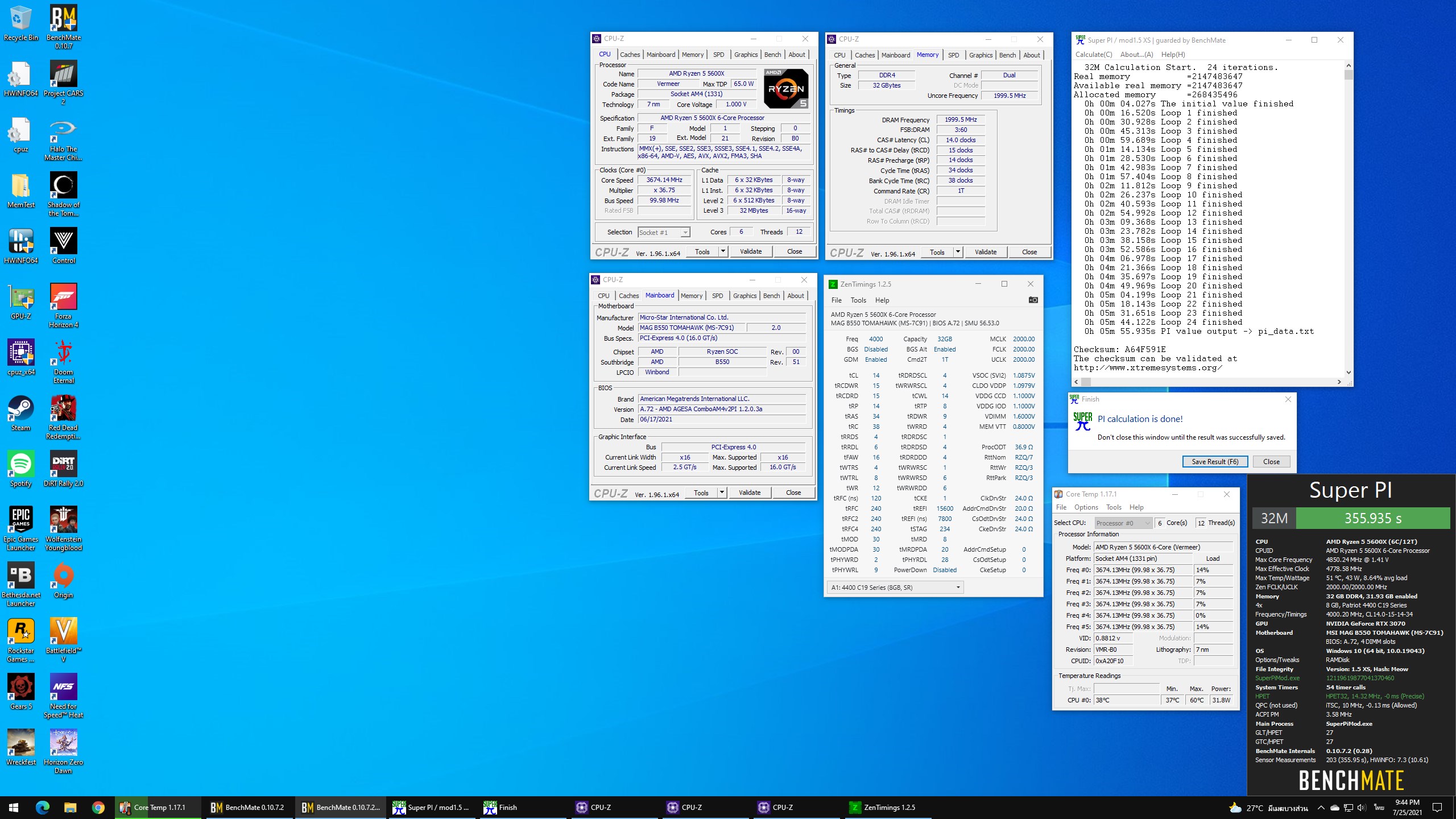Image resolution: width=1456 pixels, height=819 pixels.
Task: Open DiRT Rally 2.0 desktop shortcut
Action: tap(64, 470)
